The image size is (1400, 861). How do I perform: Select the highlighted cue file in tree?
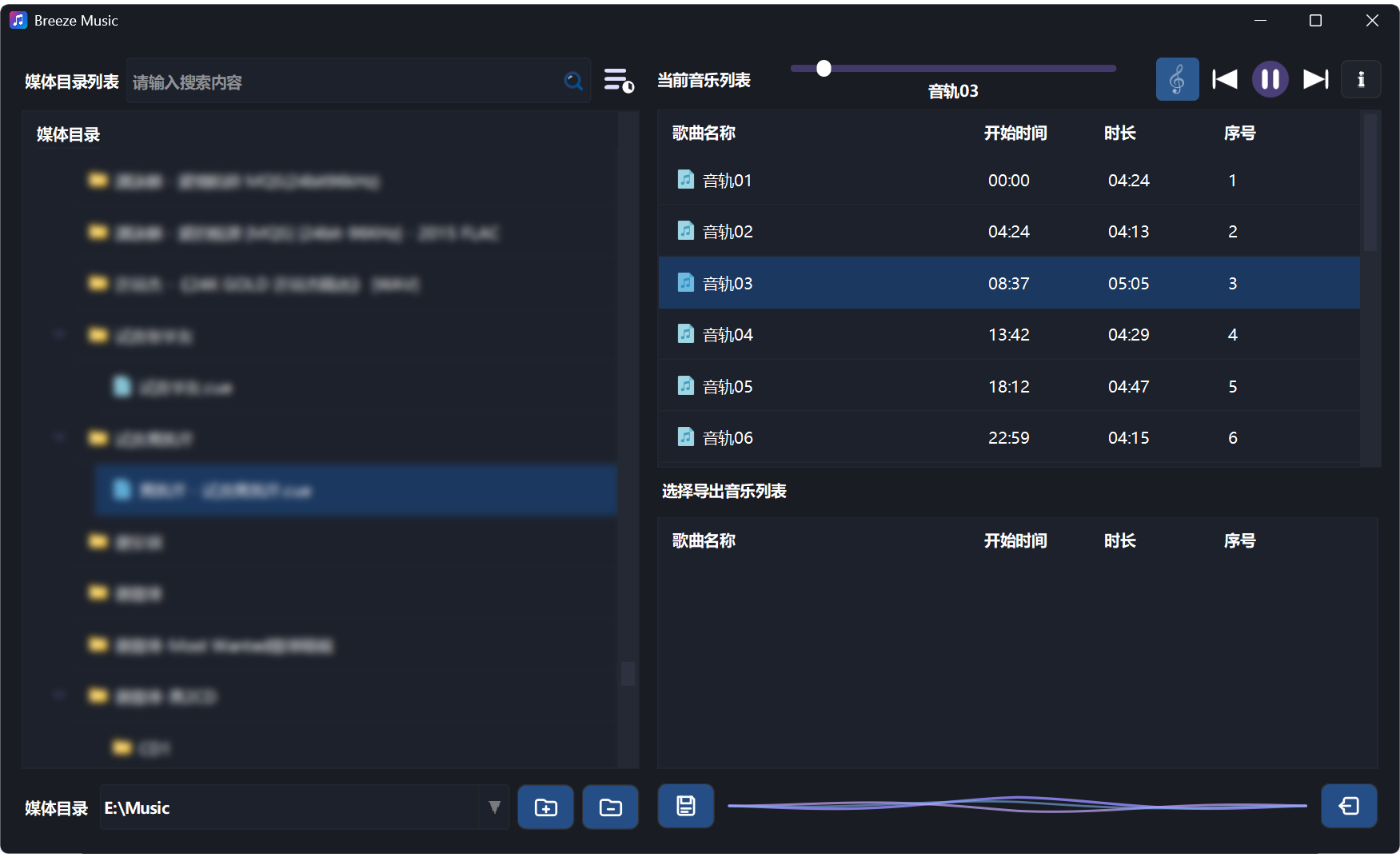click(356, 490)
